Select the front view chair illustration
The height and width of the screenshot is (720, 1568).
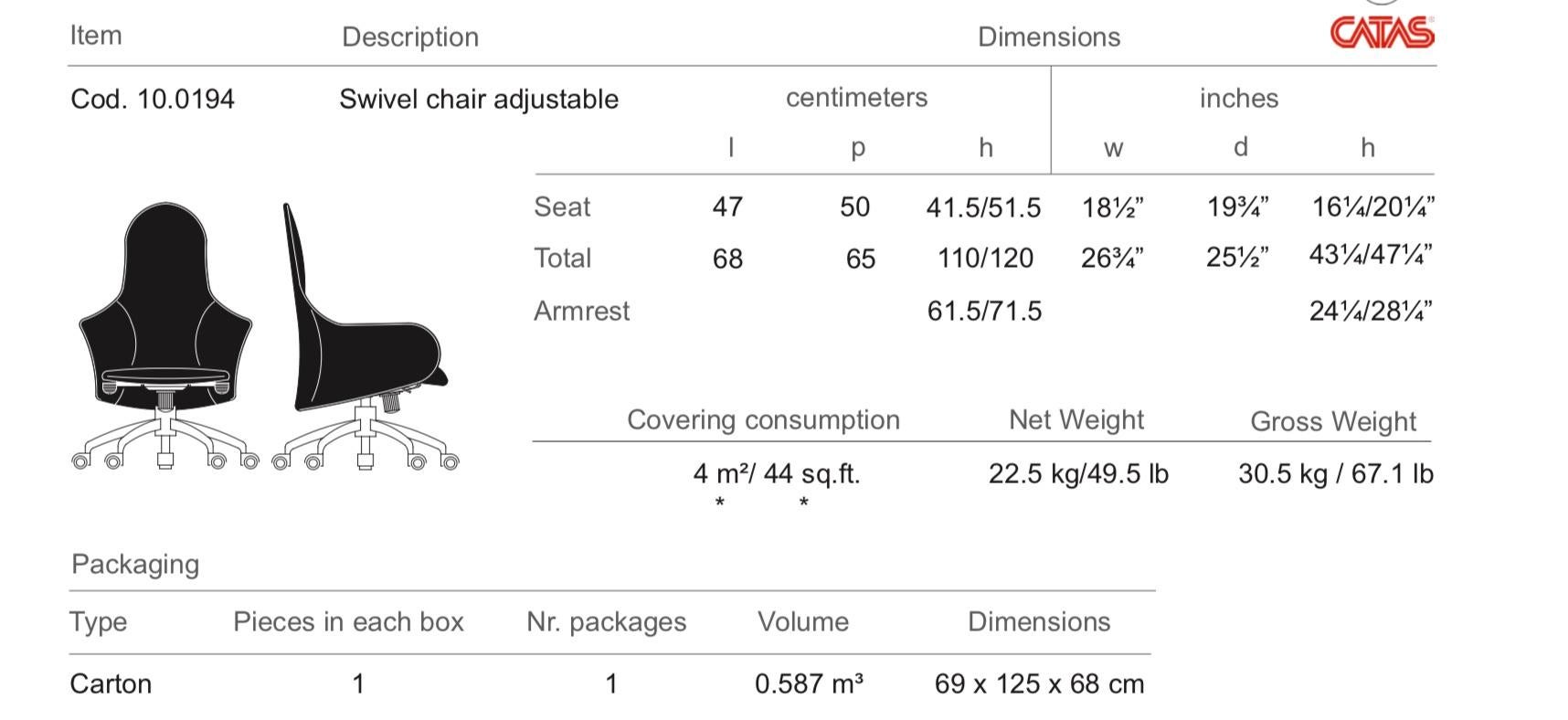coord(165,336)
